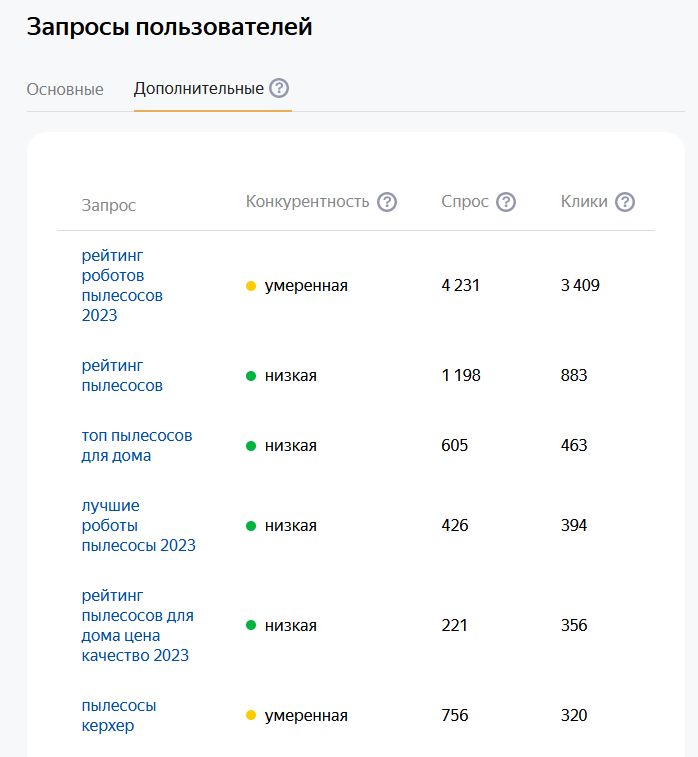Click the Клики column header text
Viewport: 698px width, 757px height.
(x=584, y=201)
